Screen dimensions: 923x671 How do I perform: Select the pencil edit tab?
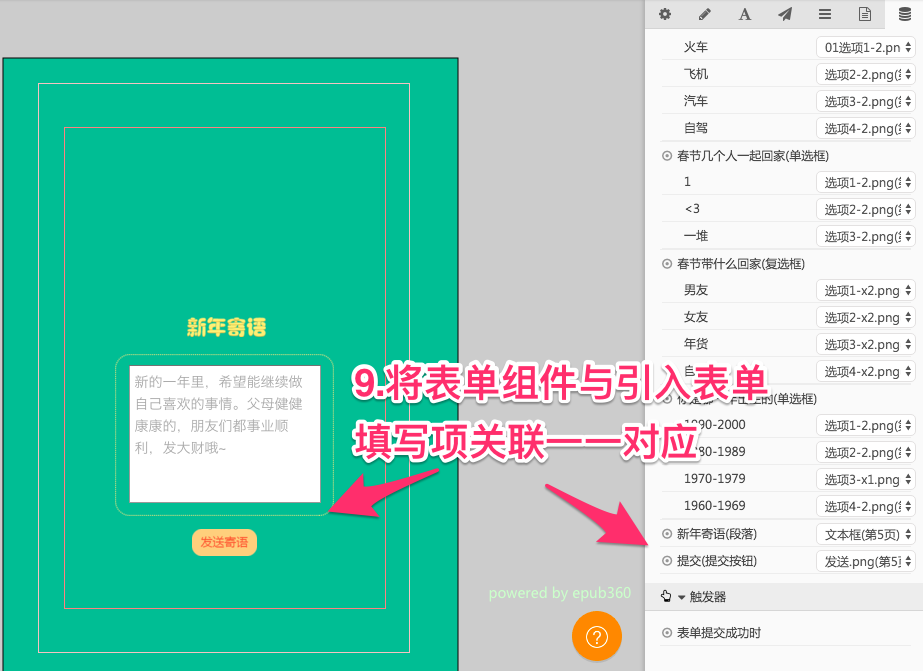(x=705, y=14)
